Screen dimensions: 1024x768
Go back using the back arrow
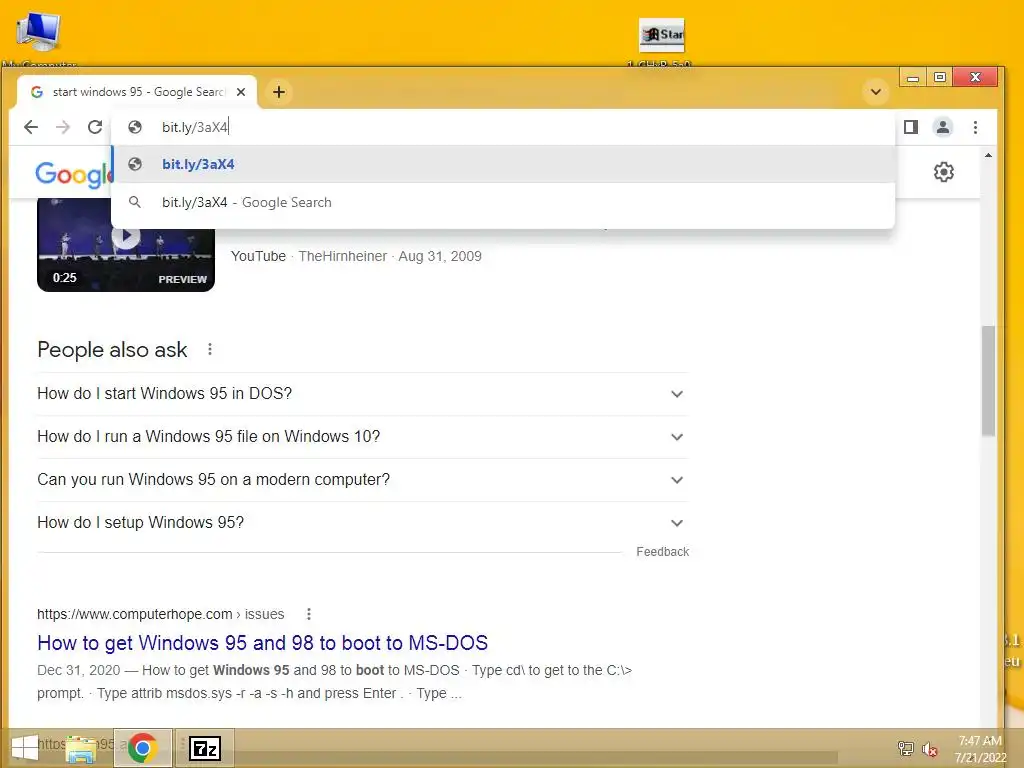point(31,127)
